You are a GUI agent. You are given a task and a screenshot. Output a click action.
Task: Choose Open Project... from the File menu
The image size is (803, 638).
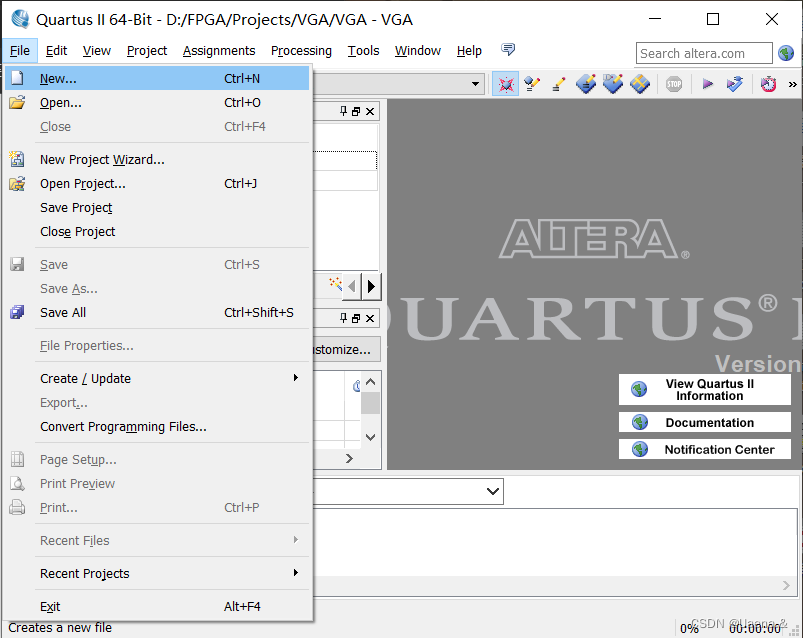[x=157, y=183]
